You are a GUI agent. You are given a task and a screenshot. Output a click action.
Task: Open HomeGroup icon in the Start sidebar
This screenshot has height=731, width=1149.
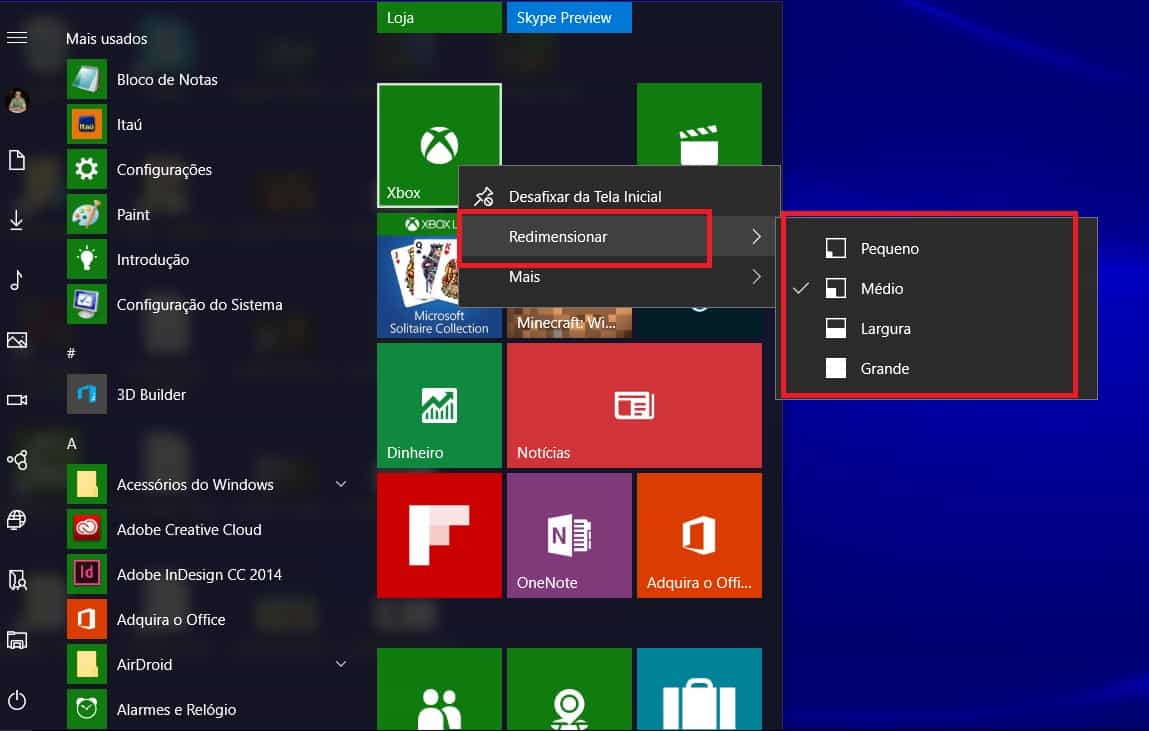pyautogui.click(x=17, y=460)
